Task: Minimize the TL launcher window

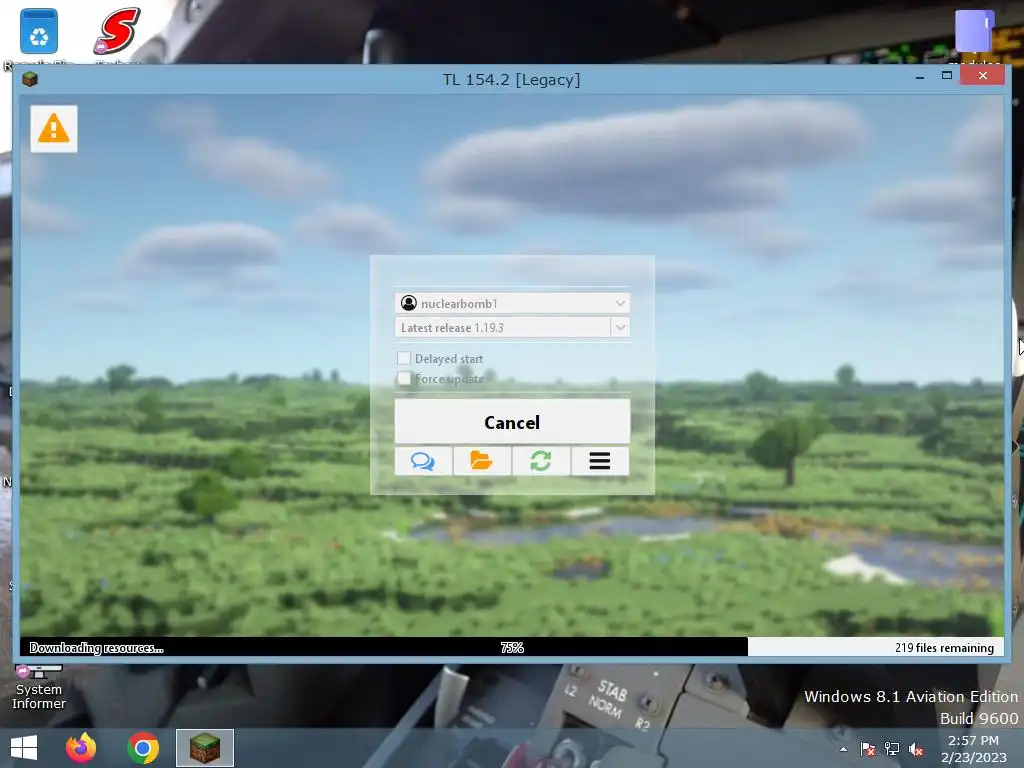Action: coord(920,77)
